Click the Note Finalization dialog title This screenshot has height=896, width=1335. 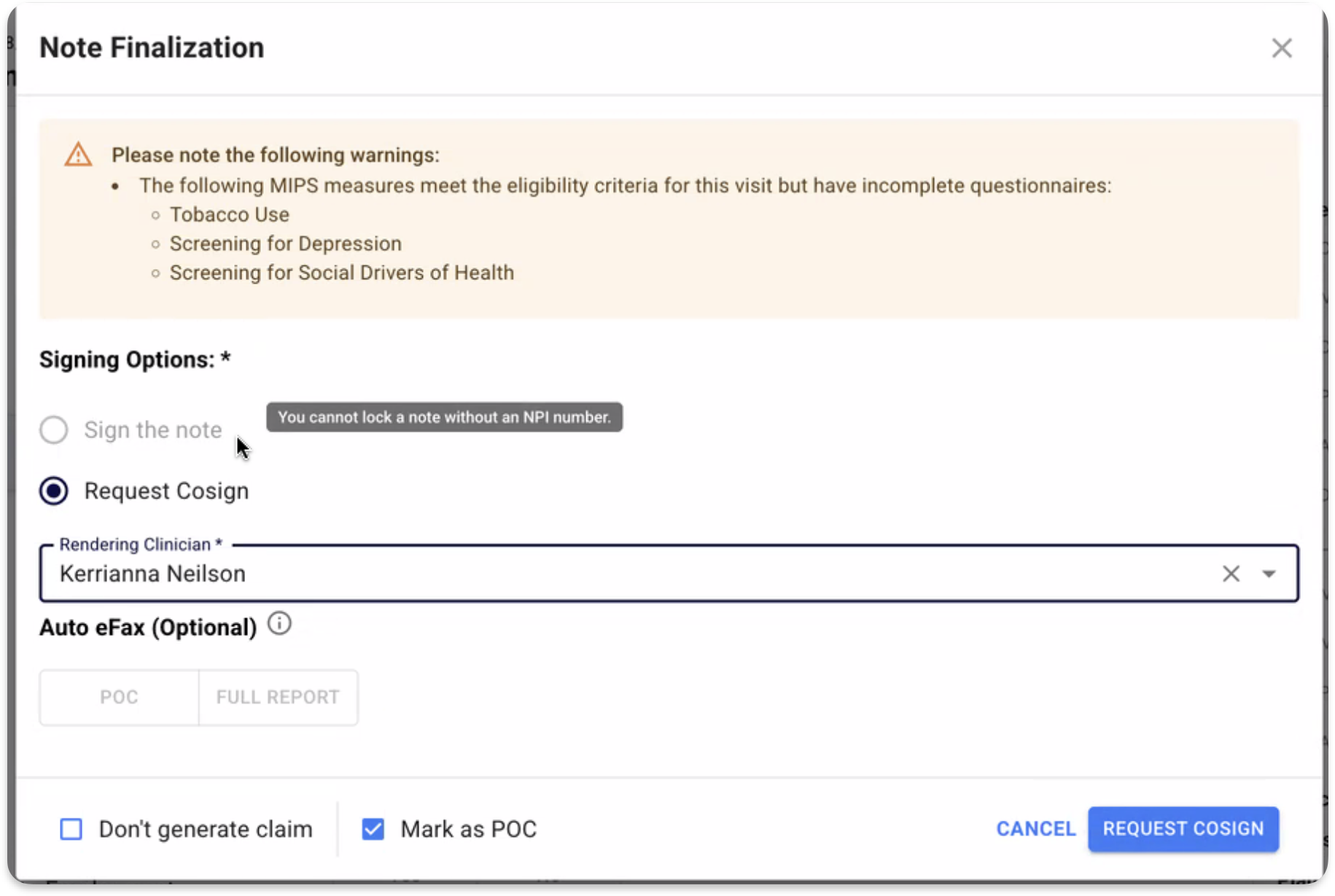152,48
